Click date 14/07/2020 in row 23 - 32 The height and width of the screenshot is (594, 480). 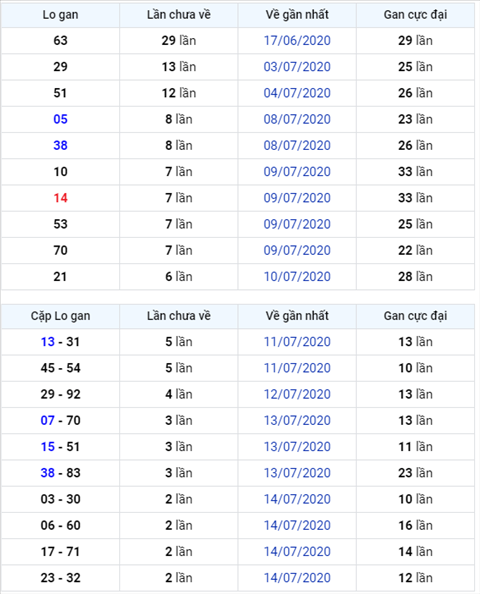297,578
